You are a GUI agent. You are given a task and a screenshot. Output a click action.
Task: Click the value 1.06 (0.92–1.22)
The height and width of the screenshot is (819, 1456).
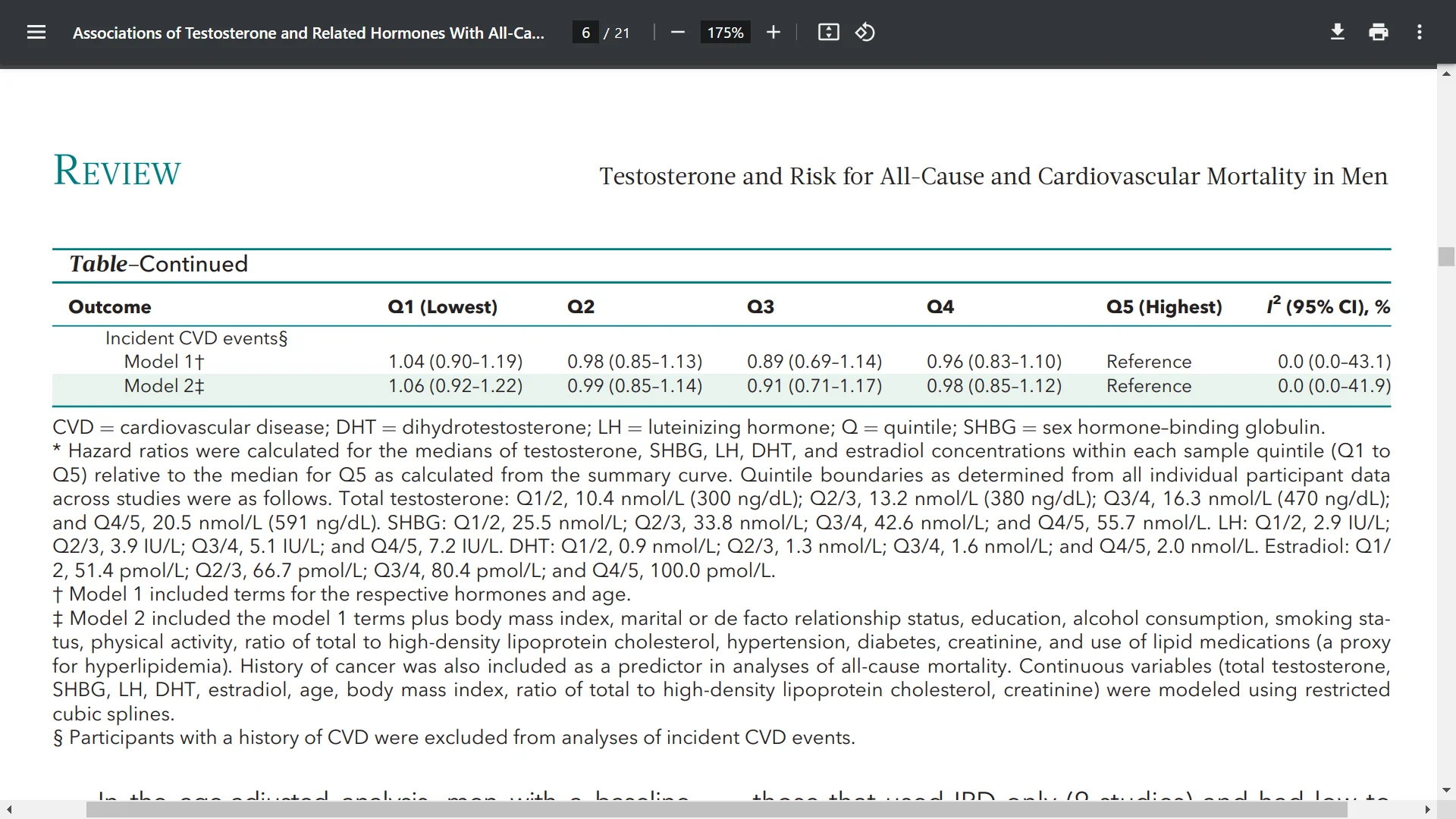tap(455, 386)
